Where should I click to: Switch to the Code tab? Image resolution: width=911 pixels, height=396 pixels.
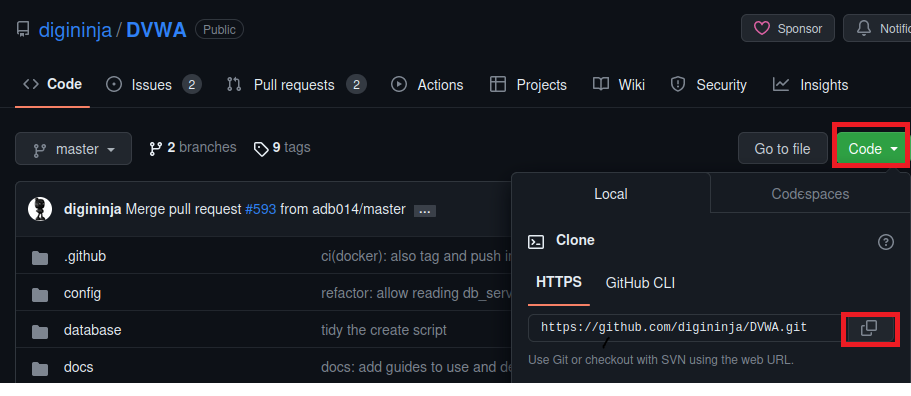(x=52, y=85)
